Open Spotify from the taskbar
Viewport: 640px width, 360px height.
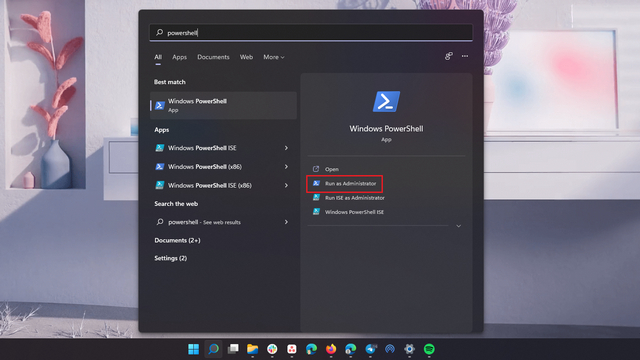click(x=429, y=349)
